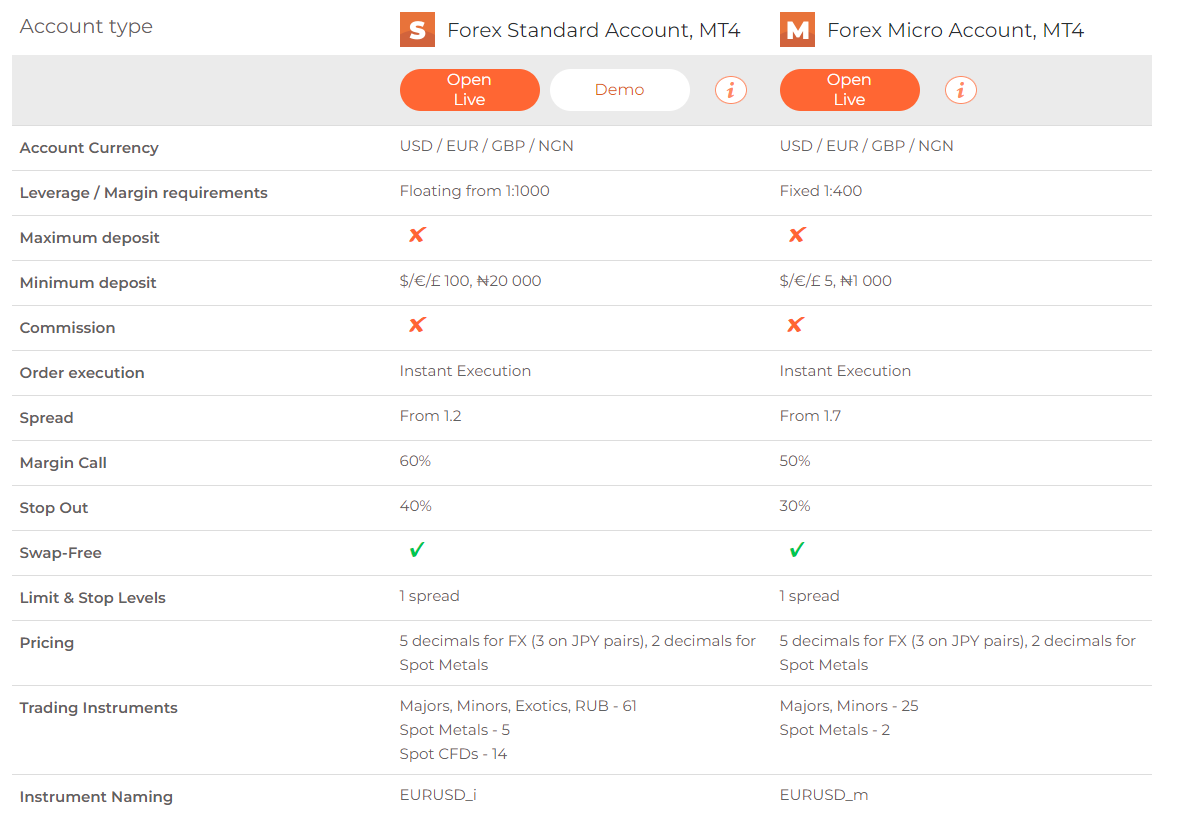Image resolution: width=1193 pixels, height=818 pixels.
Task: Click the Spread row label
Action: 46,418
